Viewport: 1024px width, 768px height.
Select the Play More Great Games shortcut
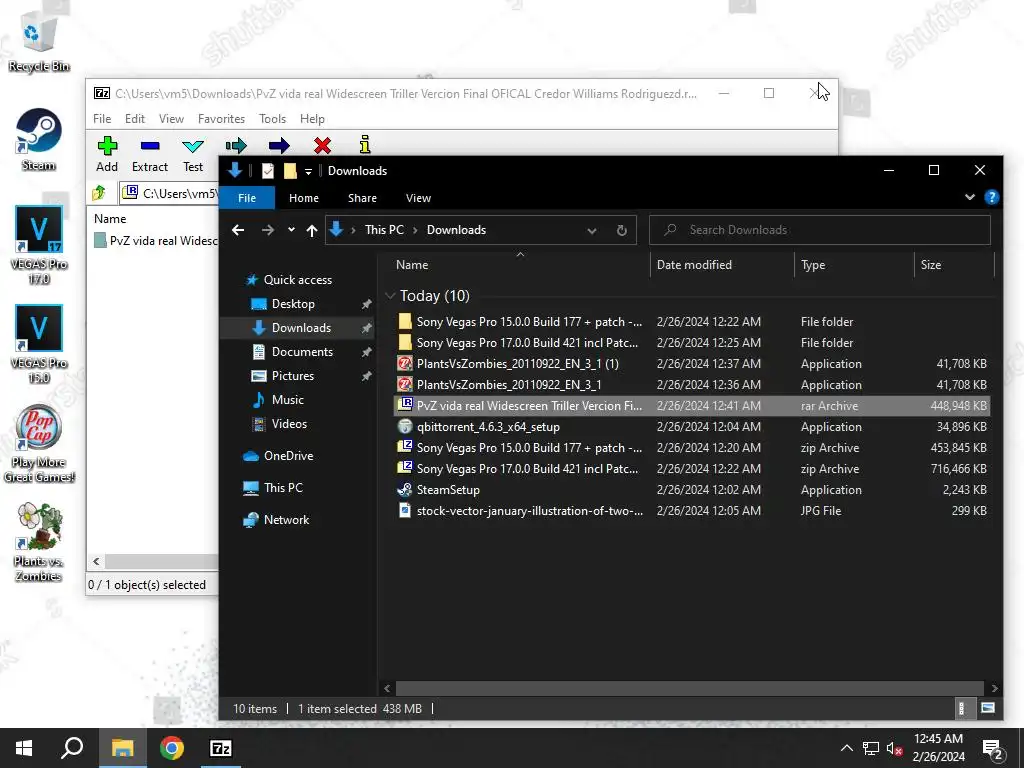tap(39, 444)
